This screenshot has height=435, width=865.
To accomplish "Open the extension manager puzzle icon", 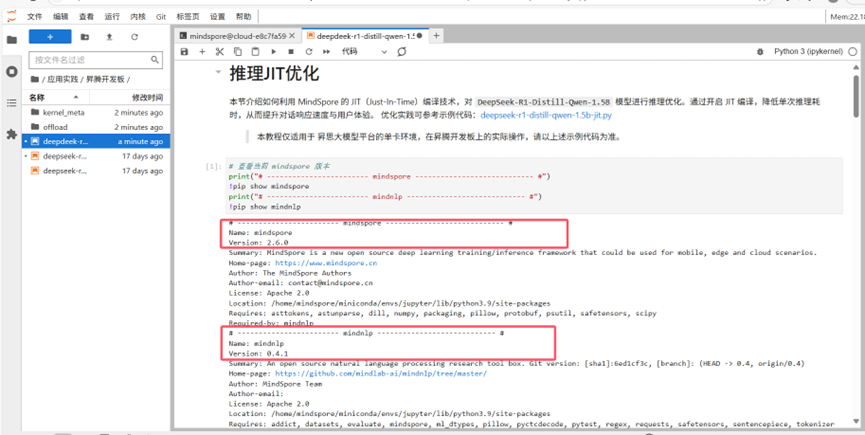I will point(11,134).
